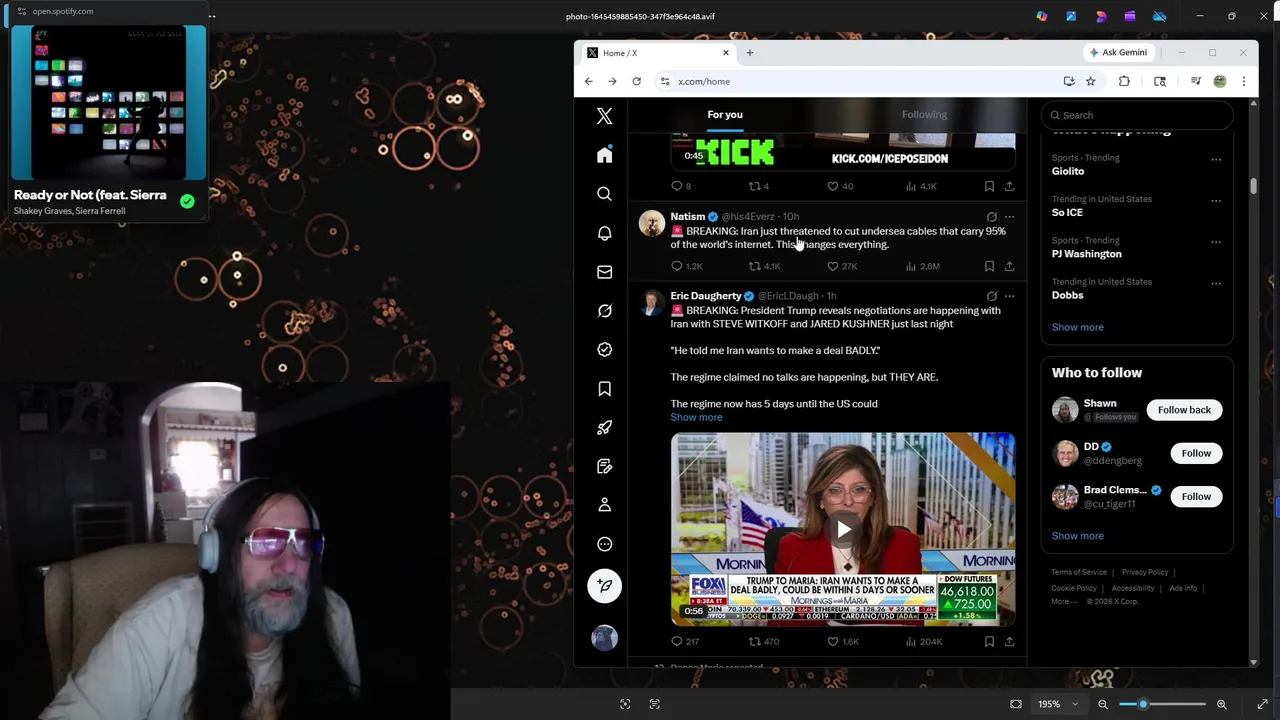Open Natism's profile name link
Screen dimensions: 1280x720
[687, 217]
